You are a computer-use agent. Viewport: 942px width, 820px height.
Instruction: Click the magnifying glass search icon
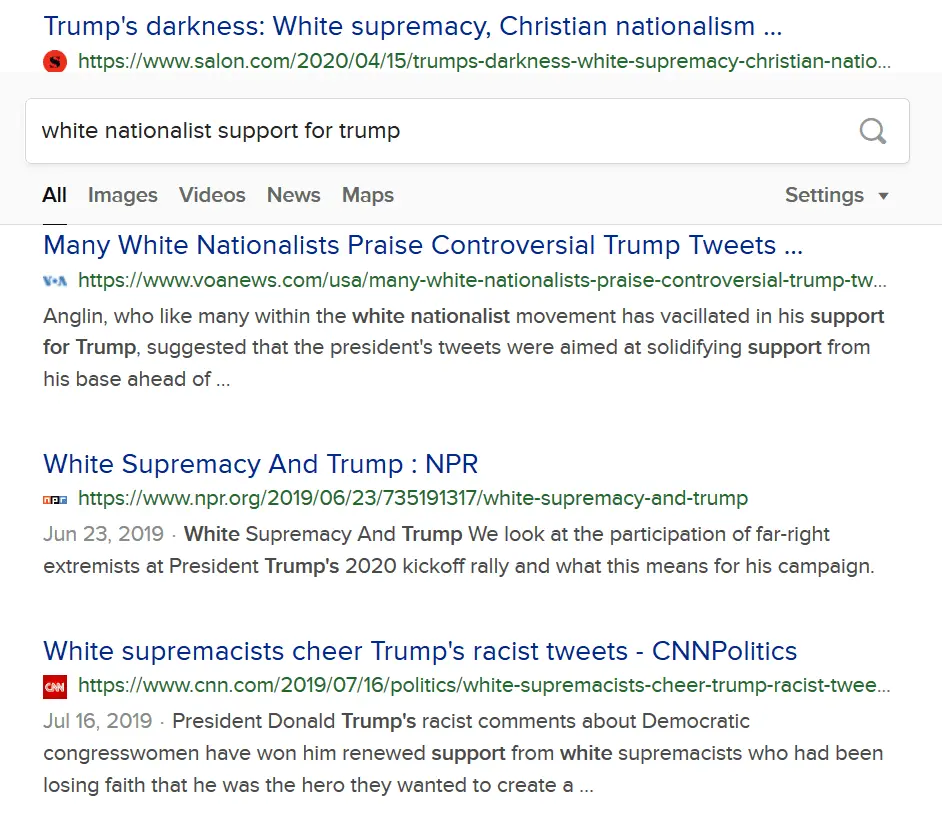pyautogui.click(x=872, y=131)
